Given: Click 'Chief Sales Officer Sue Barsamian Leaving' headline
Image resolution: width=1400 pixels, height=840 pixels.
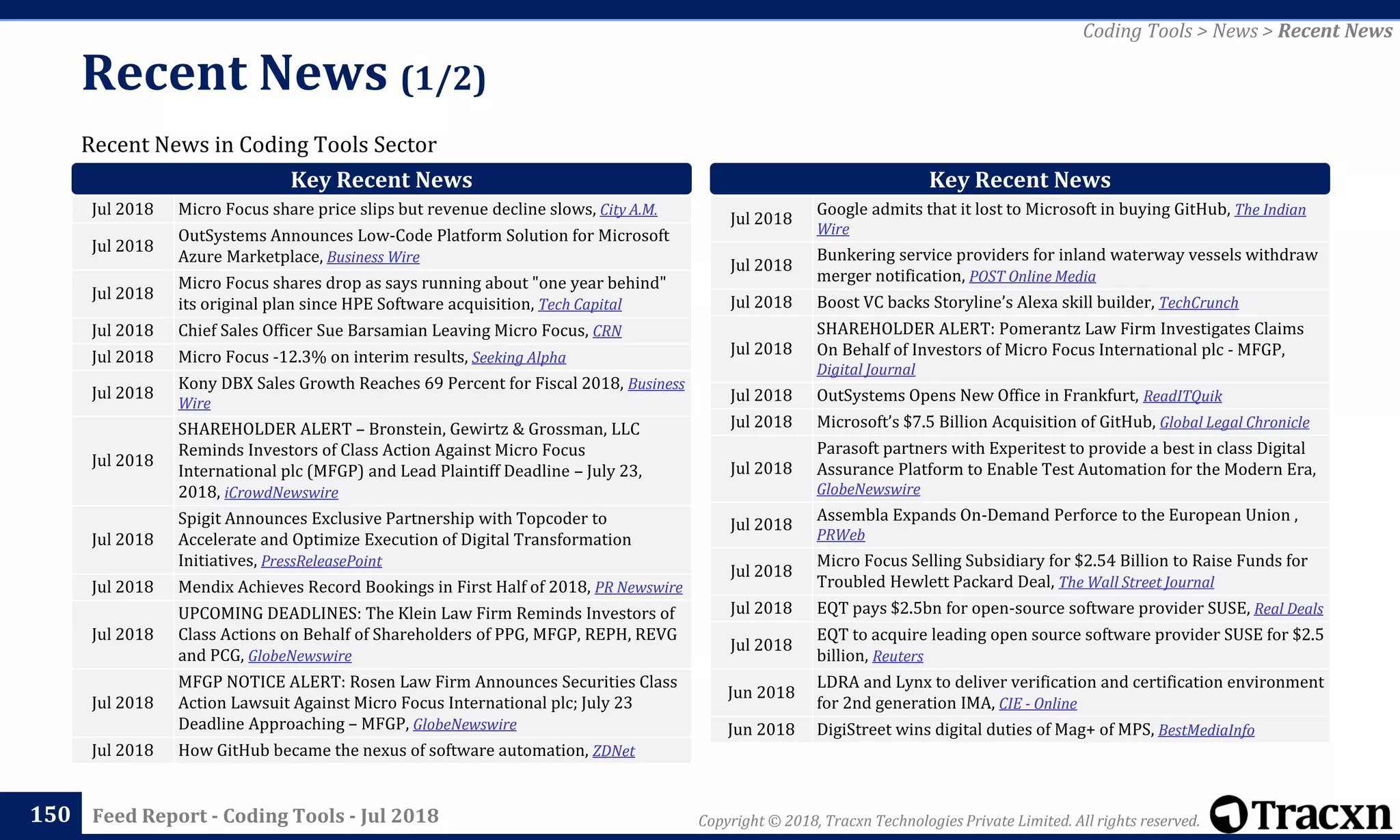Looking at the screenshot, I should point(383,331).
